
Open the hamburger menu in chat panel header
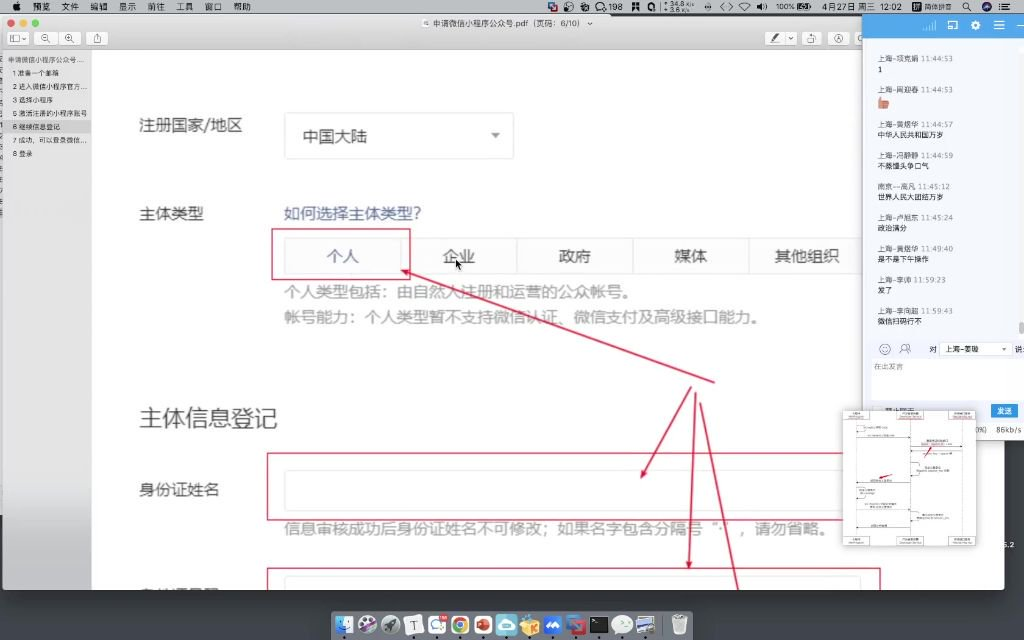(x=999, y=25)
